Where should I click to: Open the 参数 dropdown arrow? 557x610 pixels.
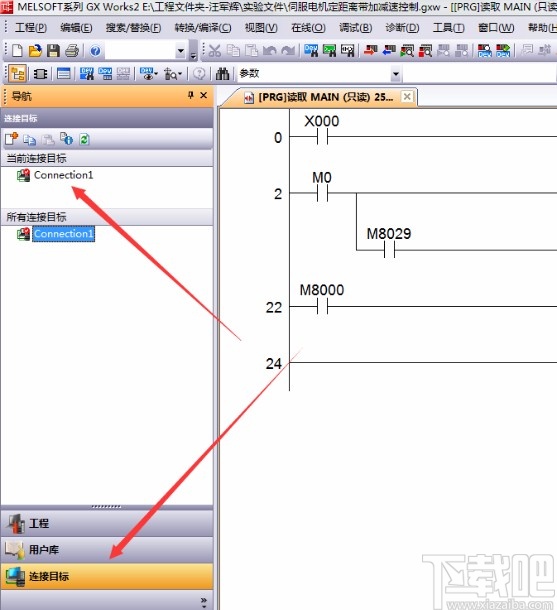coord(396,74)
